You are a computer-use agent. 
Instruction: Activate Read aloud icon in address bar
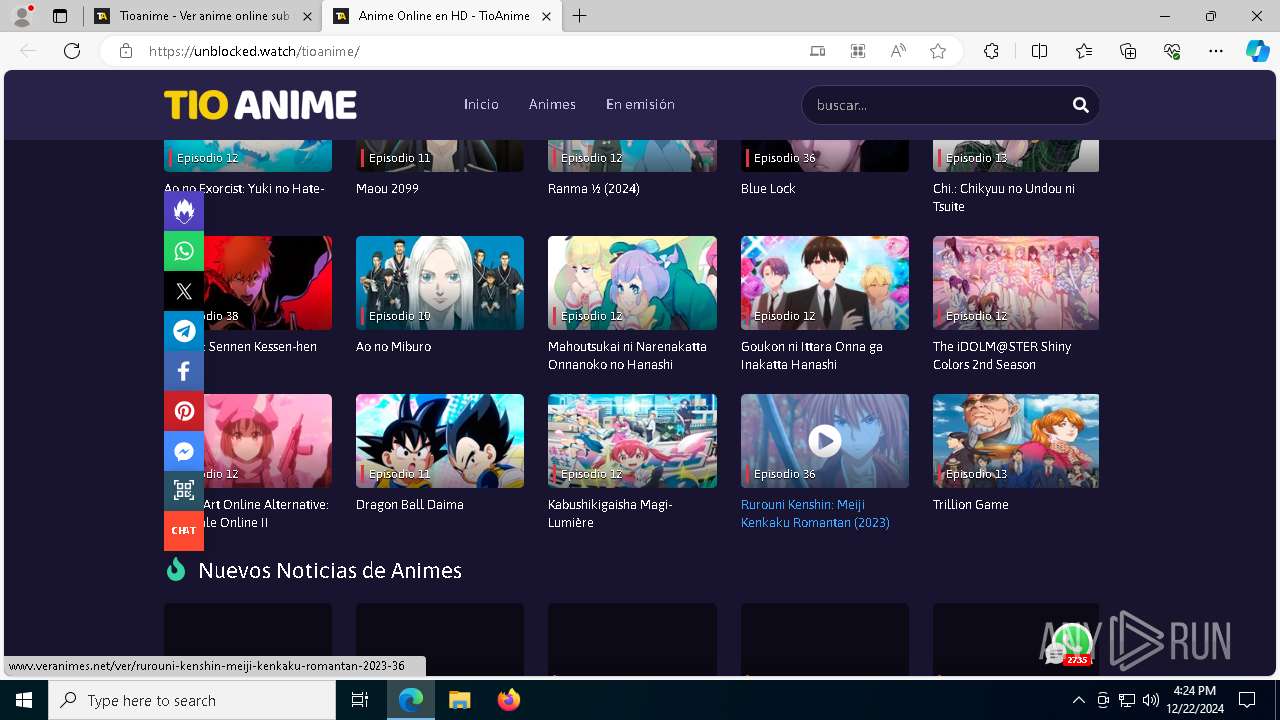click(898, 51)
